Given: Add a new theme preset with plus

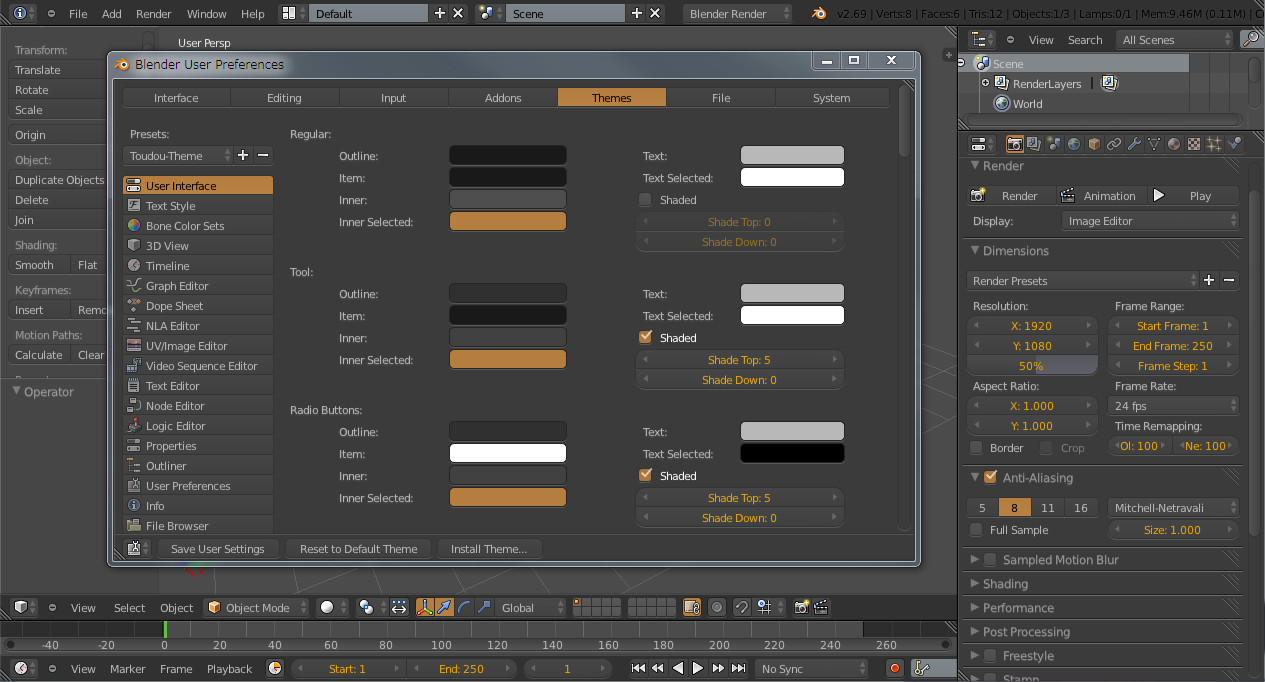Looking at the screenshot, I should click(x=243, y=155).
